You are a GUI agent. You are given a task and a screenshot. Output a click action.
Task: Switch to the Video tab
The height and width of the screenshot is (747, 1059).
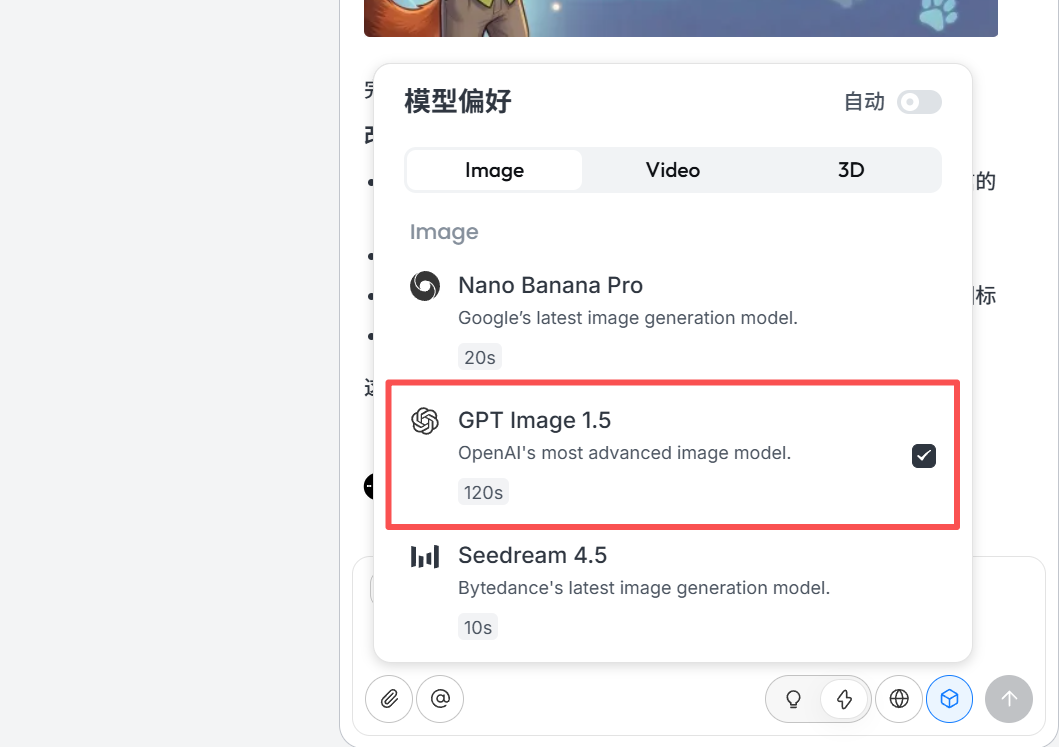point(672,170)
